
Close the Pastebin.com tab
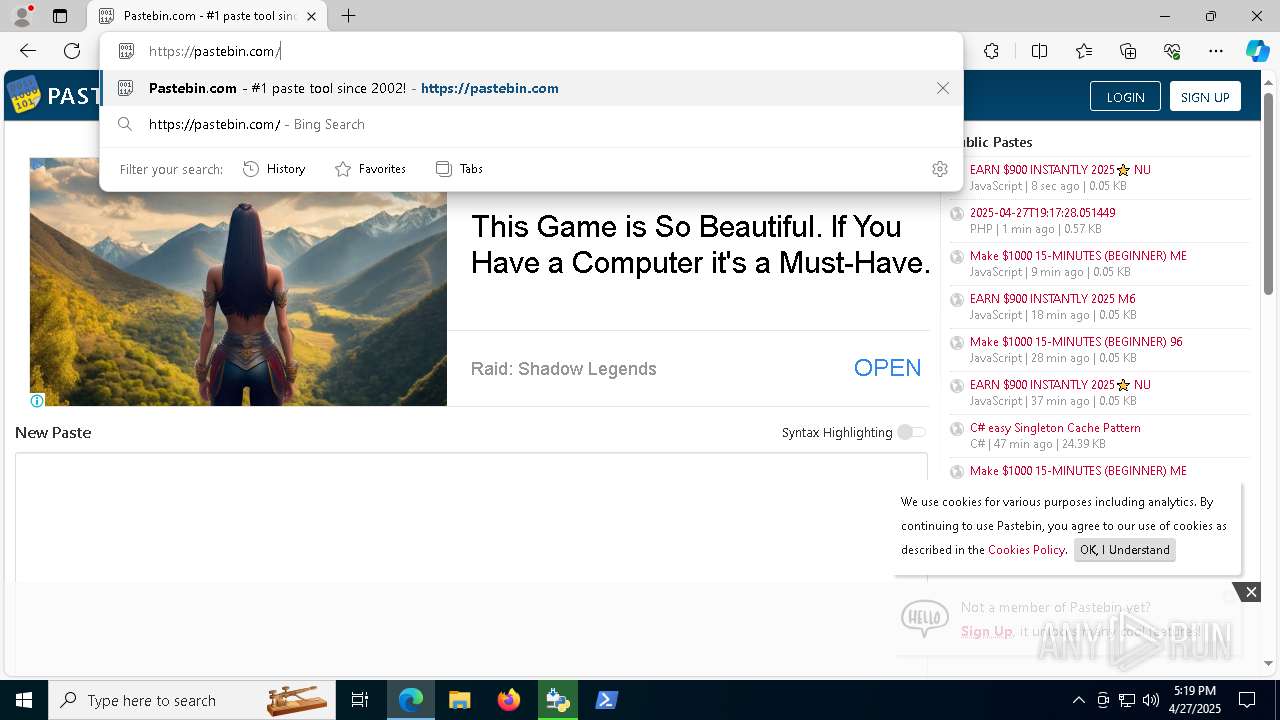[x=311, y=16]
